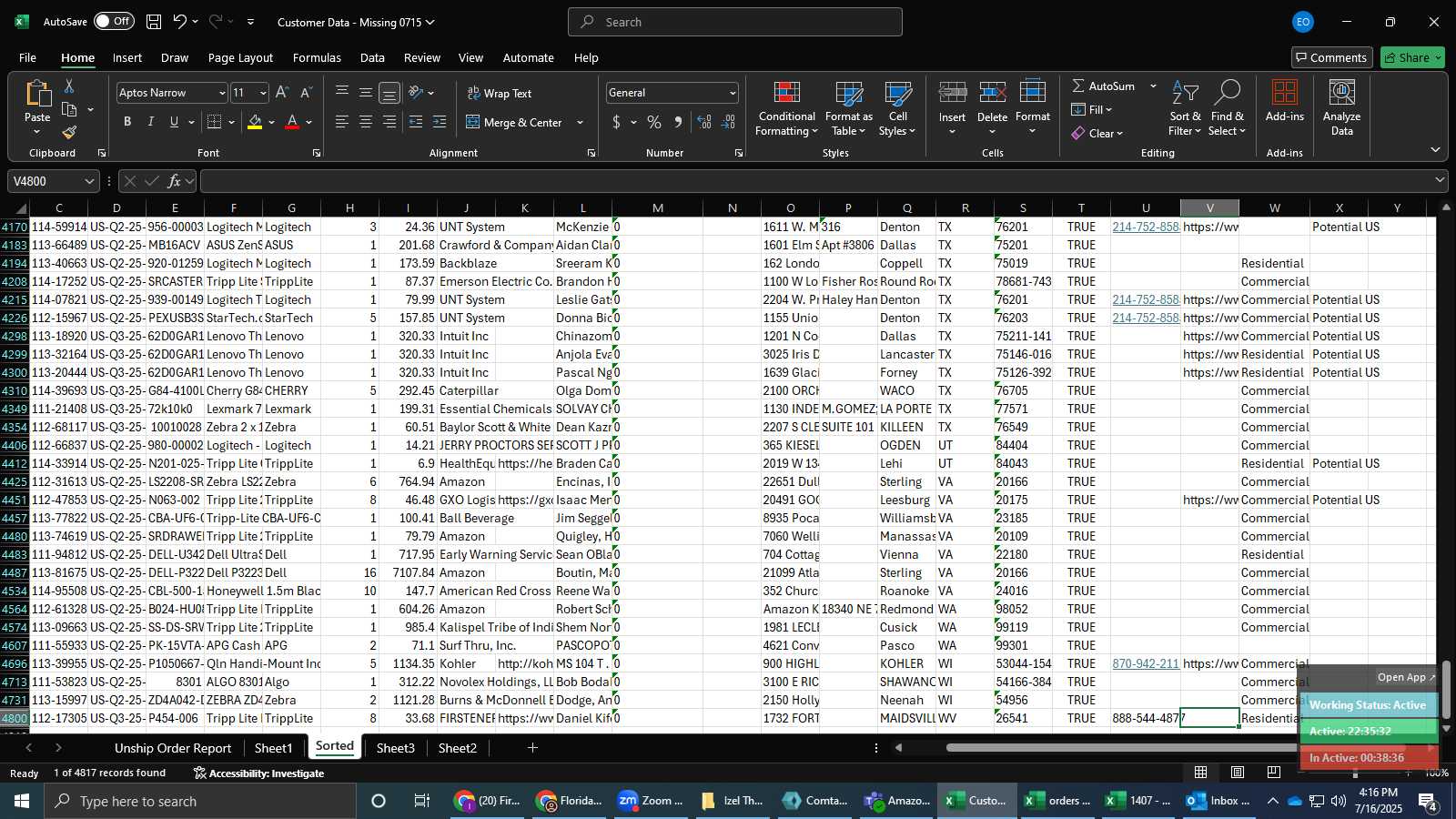Viewport: 1456px width, 819px height.
Task: Click the Format Painter brush icon
Action: pyautogui.click(x=69, y=133)
